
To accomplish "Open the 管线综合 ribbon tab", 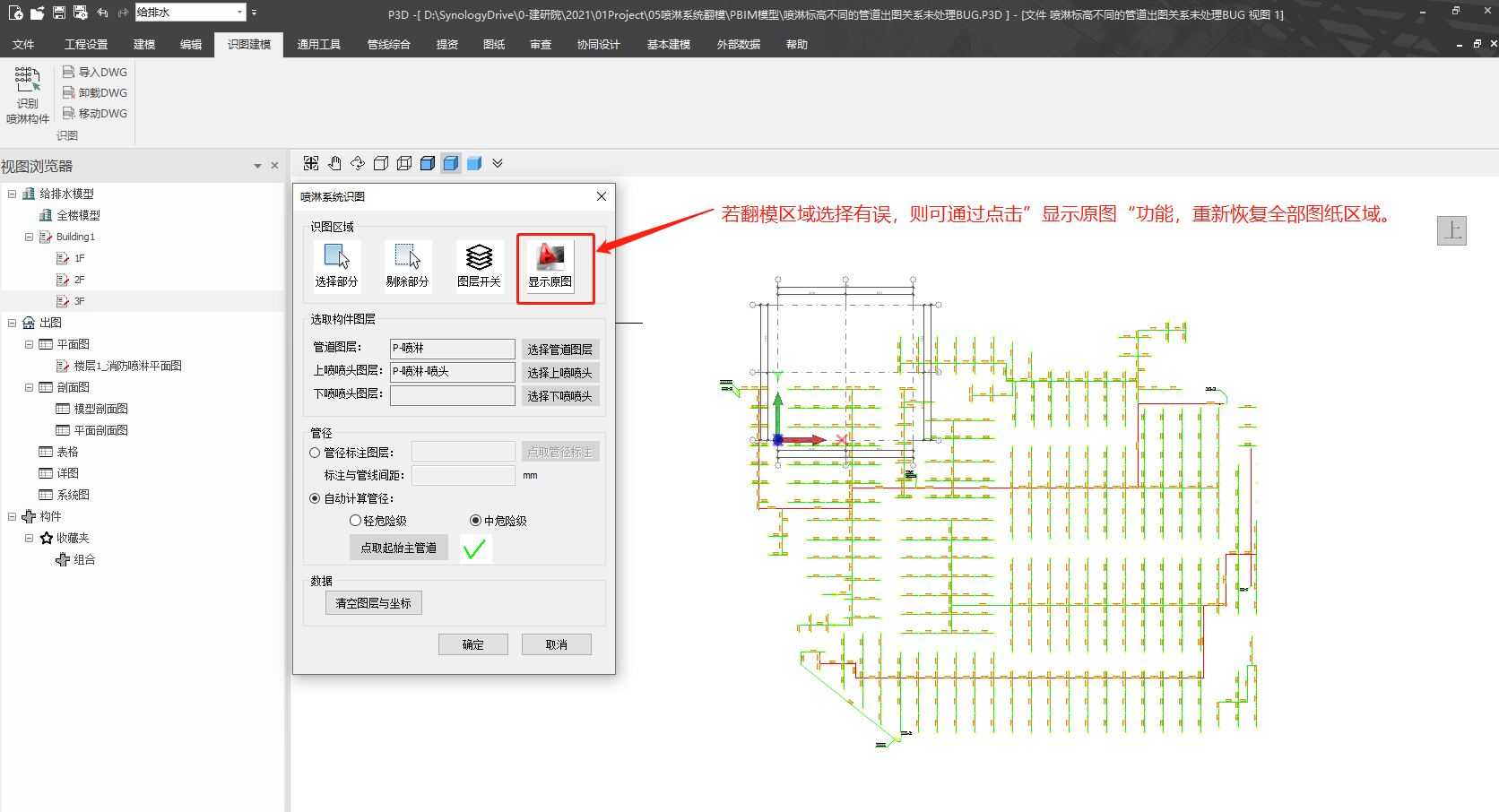I will coord(388,45).
